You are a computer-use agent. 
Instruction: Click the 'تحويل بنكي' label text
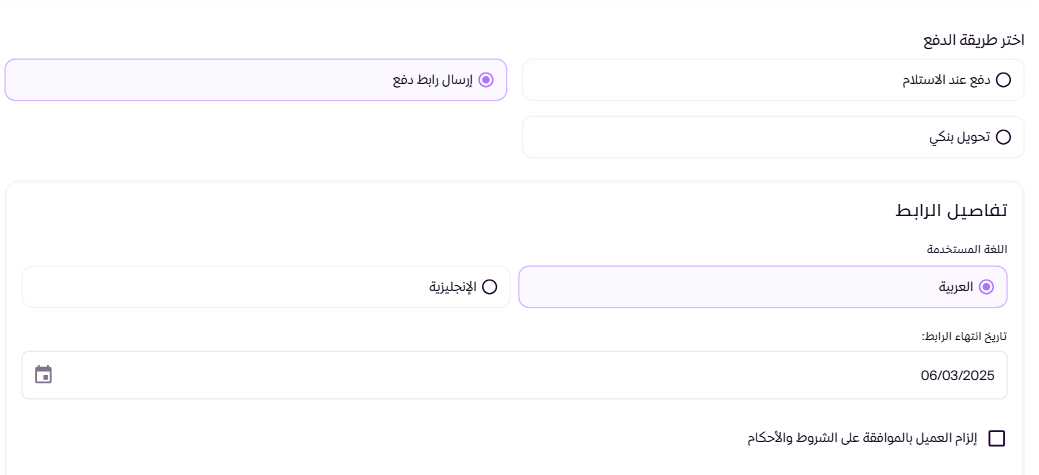coord(959,137)
